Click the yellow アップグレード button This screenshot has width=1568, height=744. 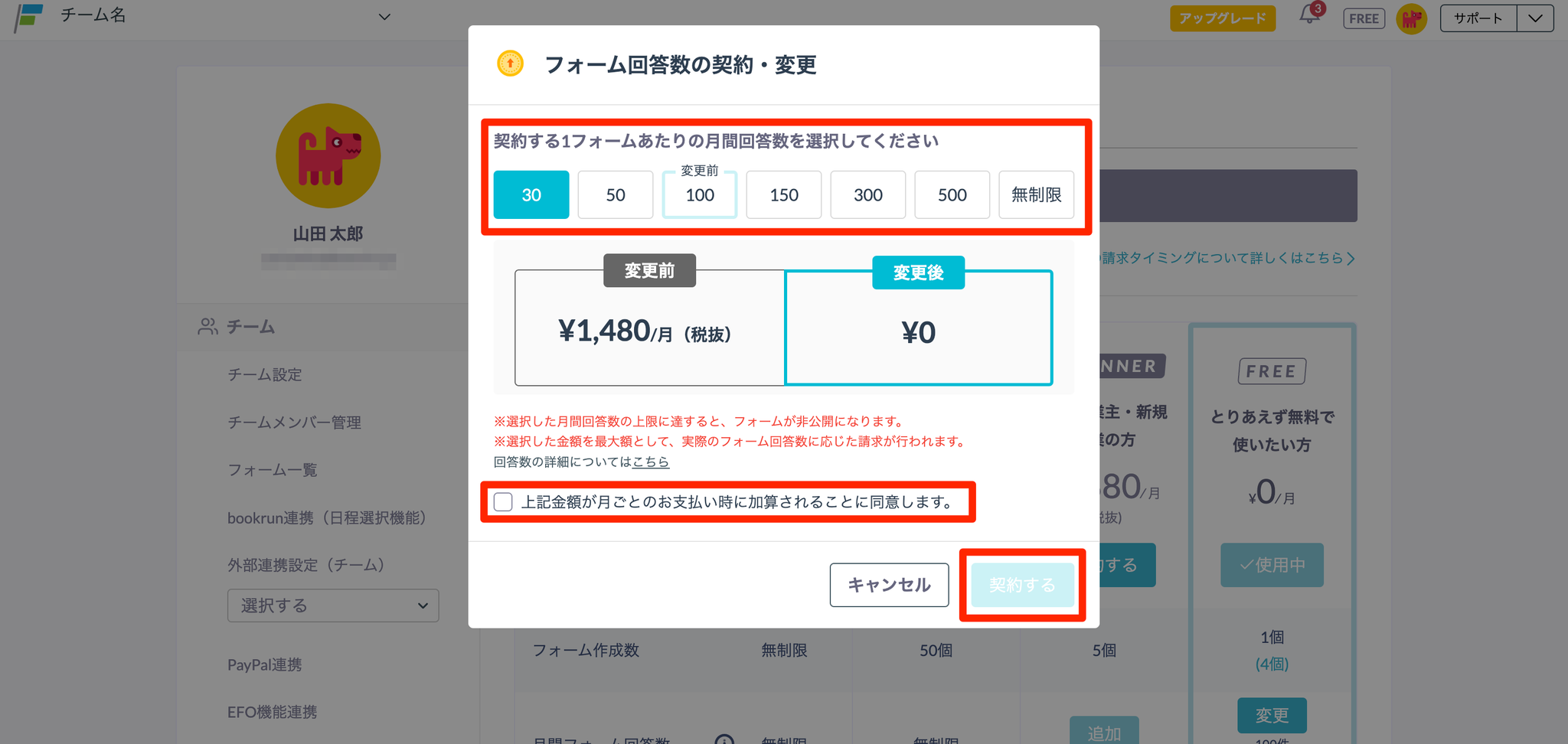pos(1222,18)
